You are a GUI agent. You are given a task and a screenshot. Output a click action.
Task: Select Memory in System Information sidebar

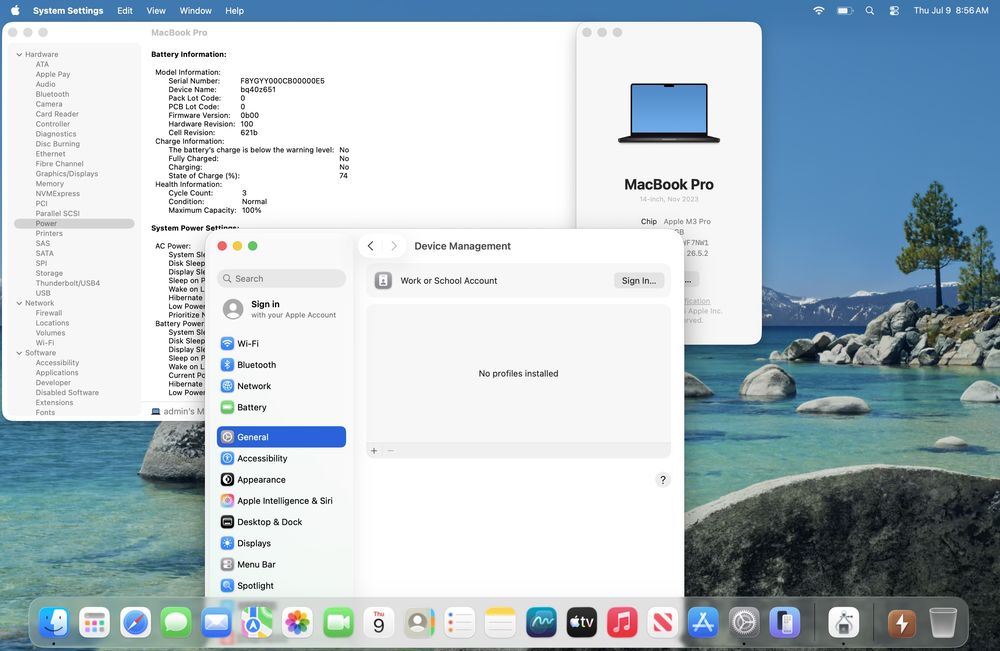[50, 184]
